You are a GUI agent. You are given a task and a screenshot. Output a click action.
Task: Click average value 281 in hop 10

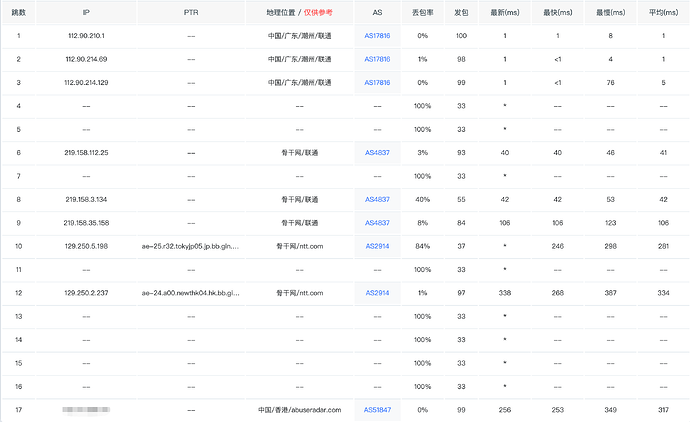click(663, 246)
